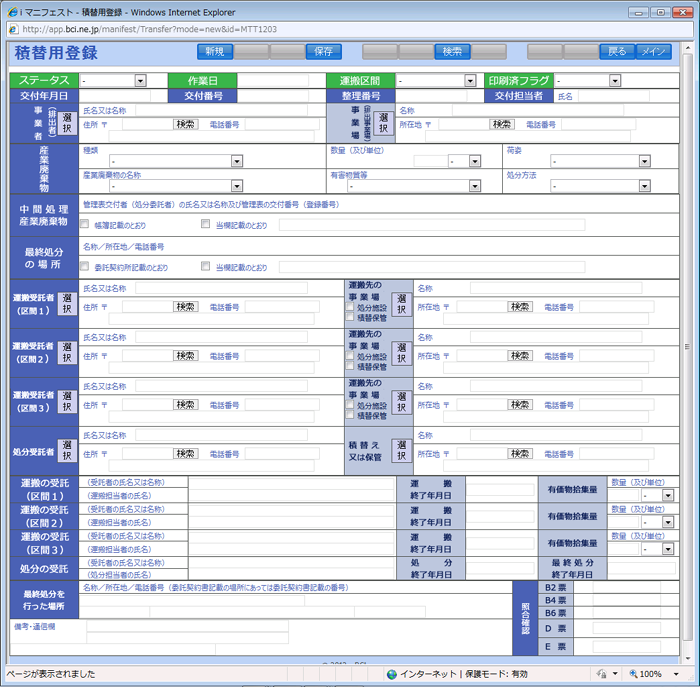Click the 検索 button in the top toolbar

(452, 52)
